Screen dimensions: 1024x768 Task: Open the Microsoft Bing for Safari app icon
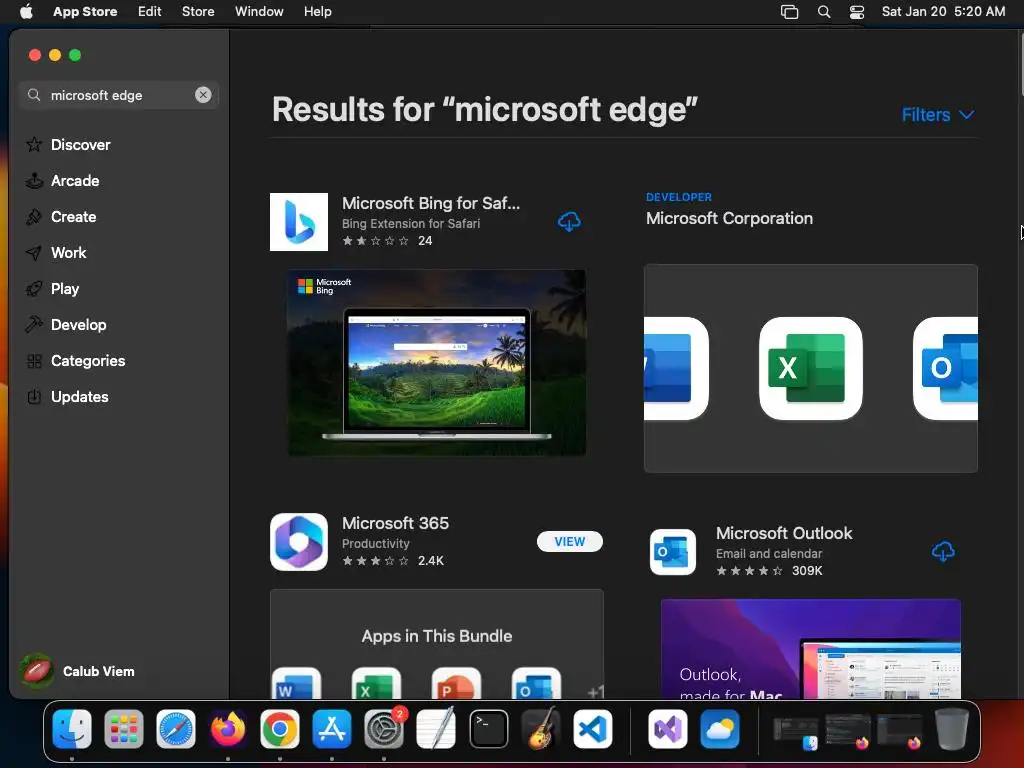tap(299, 222)
